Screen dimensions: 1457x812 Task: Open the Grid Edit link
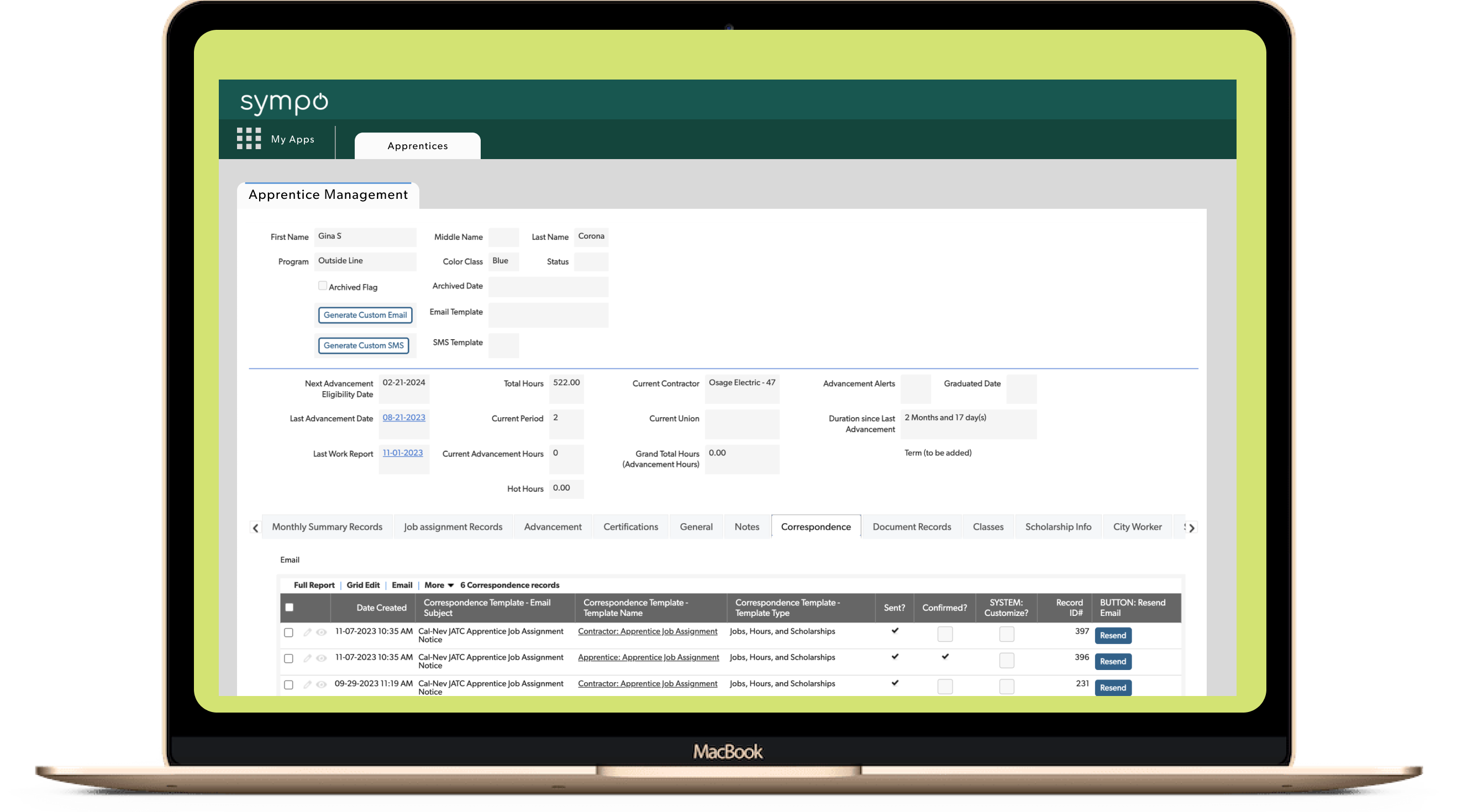tap(363, 584)
